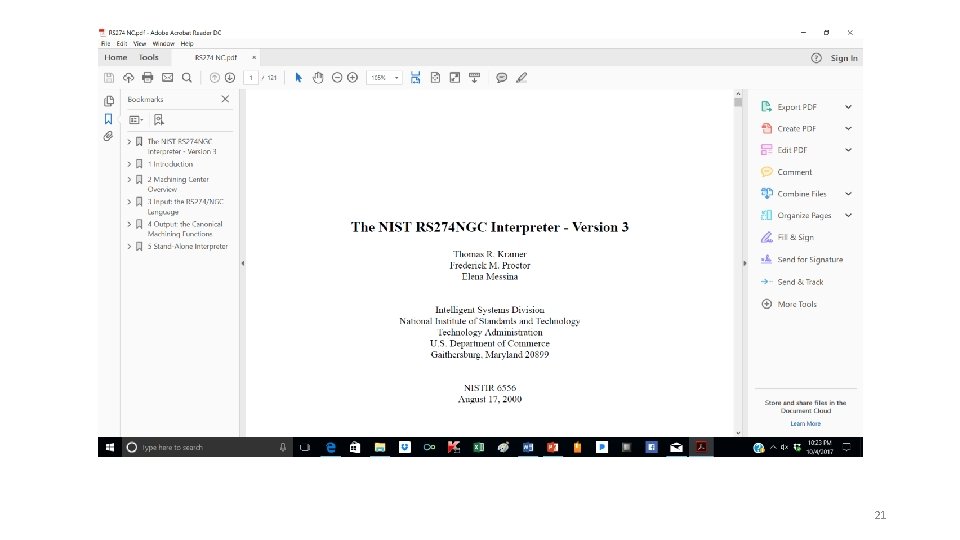Open the File menu
Screen dimensions: 960x540
(x=105, y=44)
